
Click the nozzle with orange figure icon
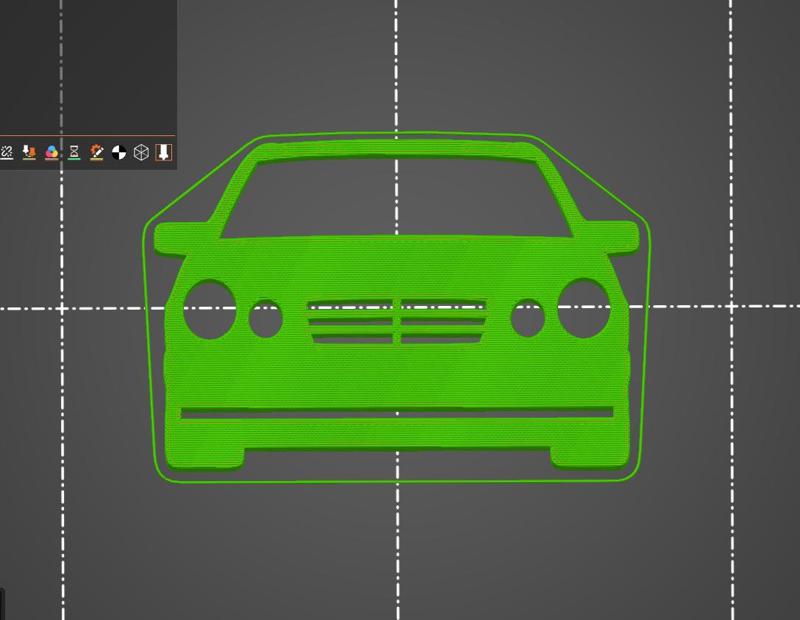pos(30,152)
